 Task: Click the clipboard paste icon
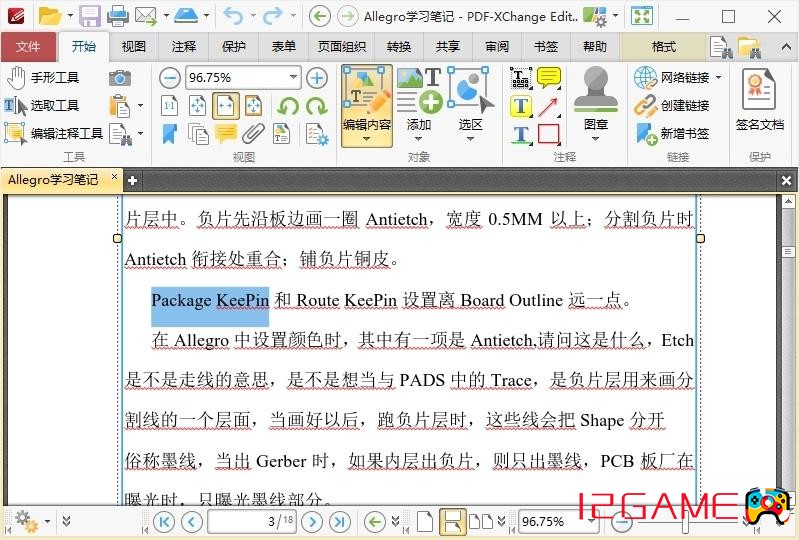coord(120,106)
